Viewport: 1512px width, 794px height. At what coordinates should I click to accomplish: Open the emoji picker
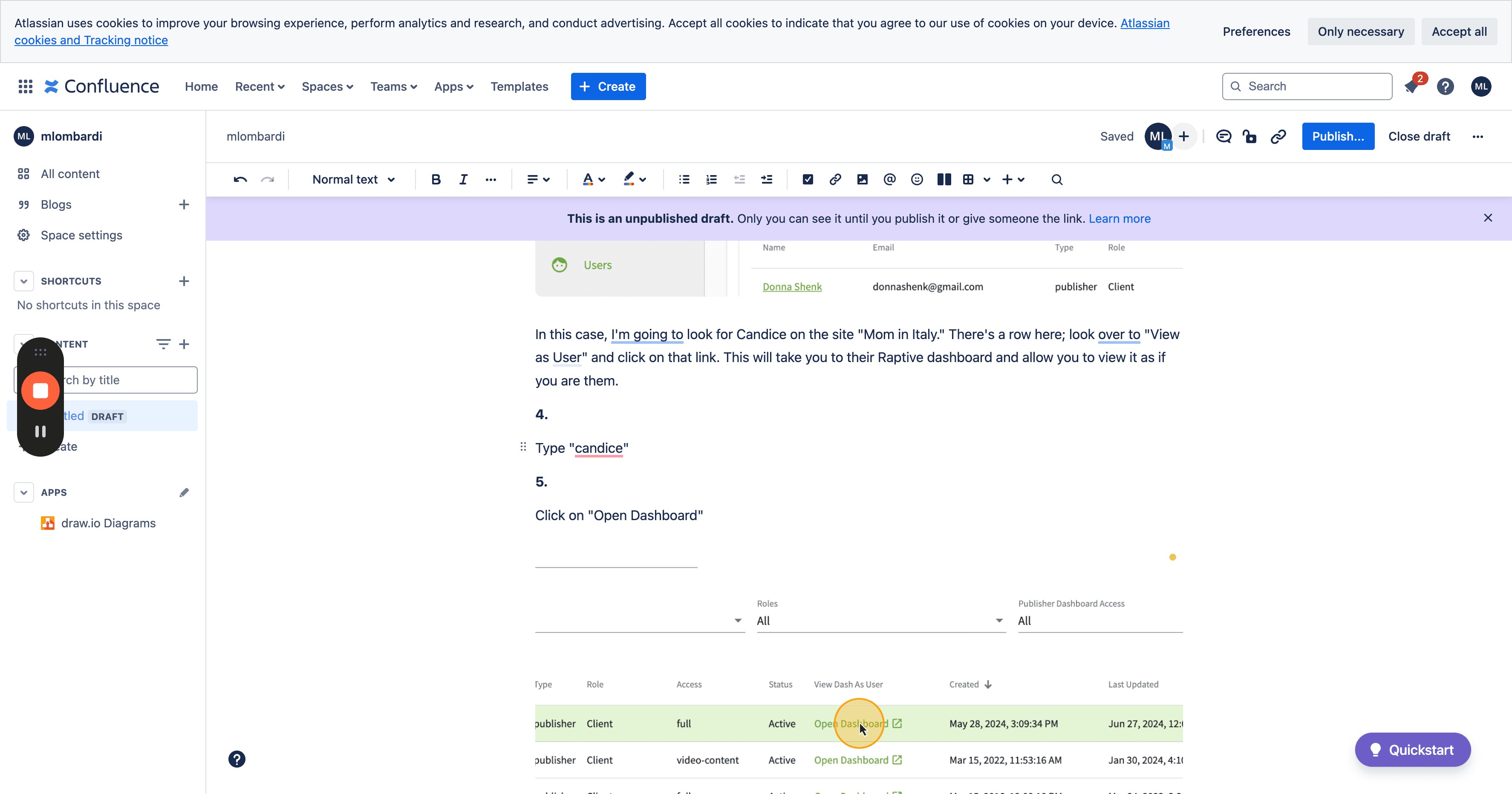(917, 180)
